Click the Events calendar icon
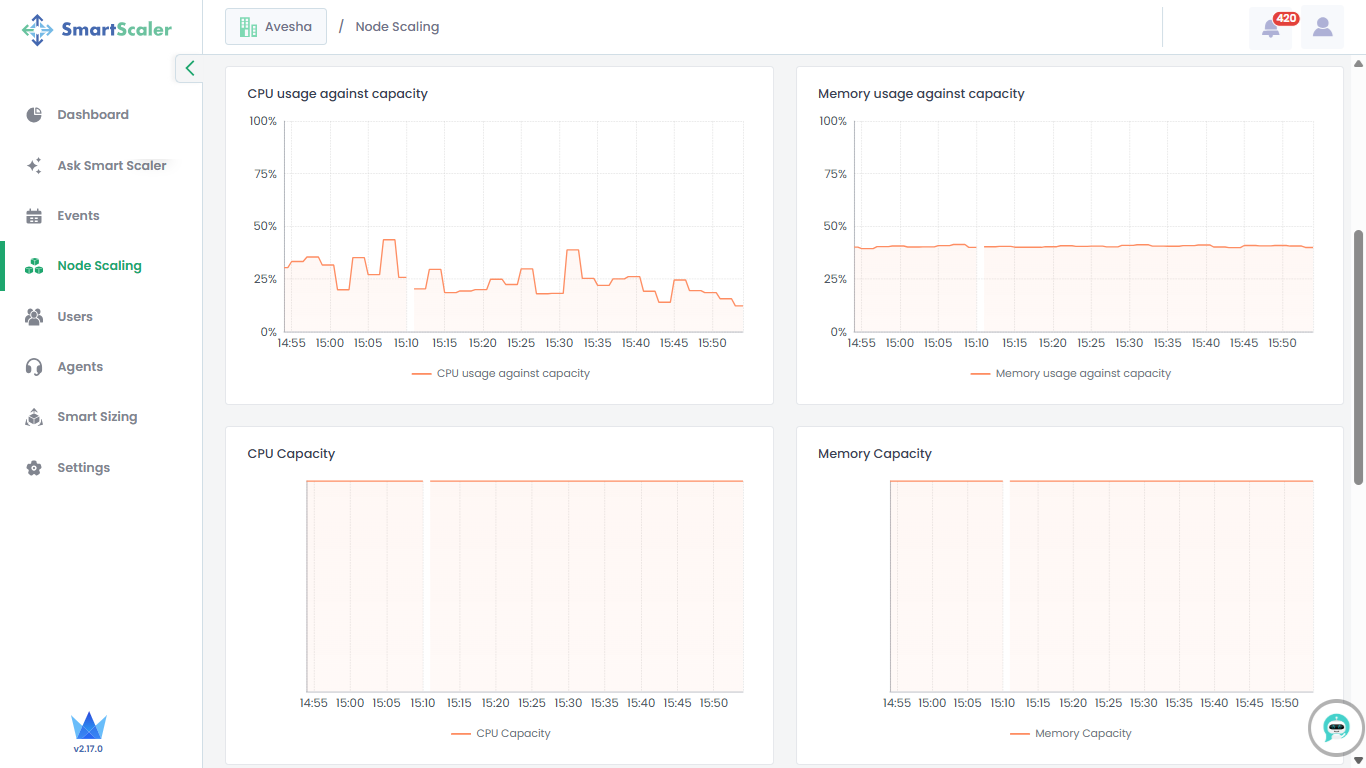The image size is (1366, 768). (34, 216)
